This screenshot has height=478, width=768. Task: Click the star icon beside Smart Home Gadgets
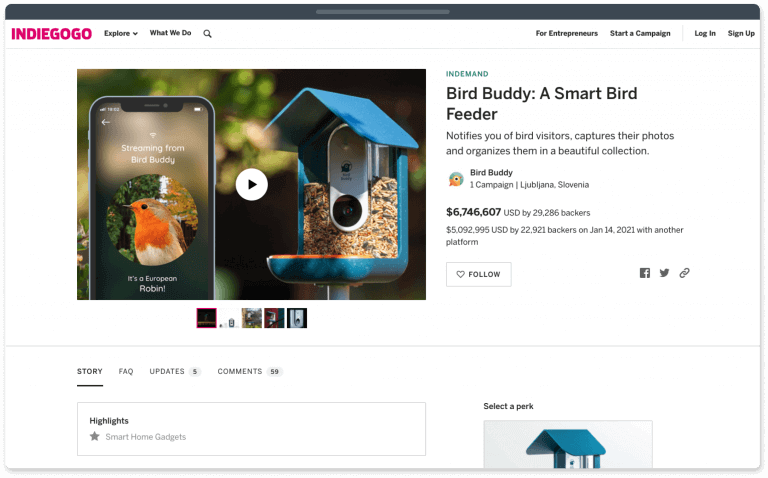(x=95, y=436)
